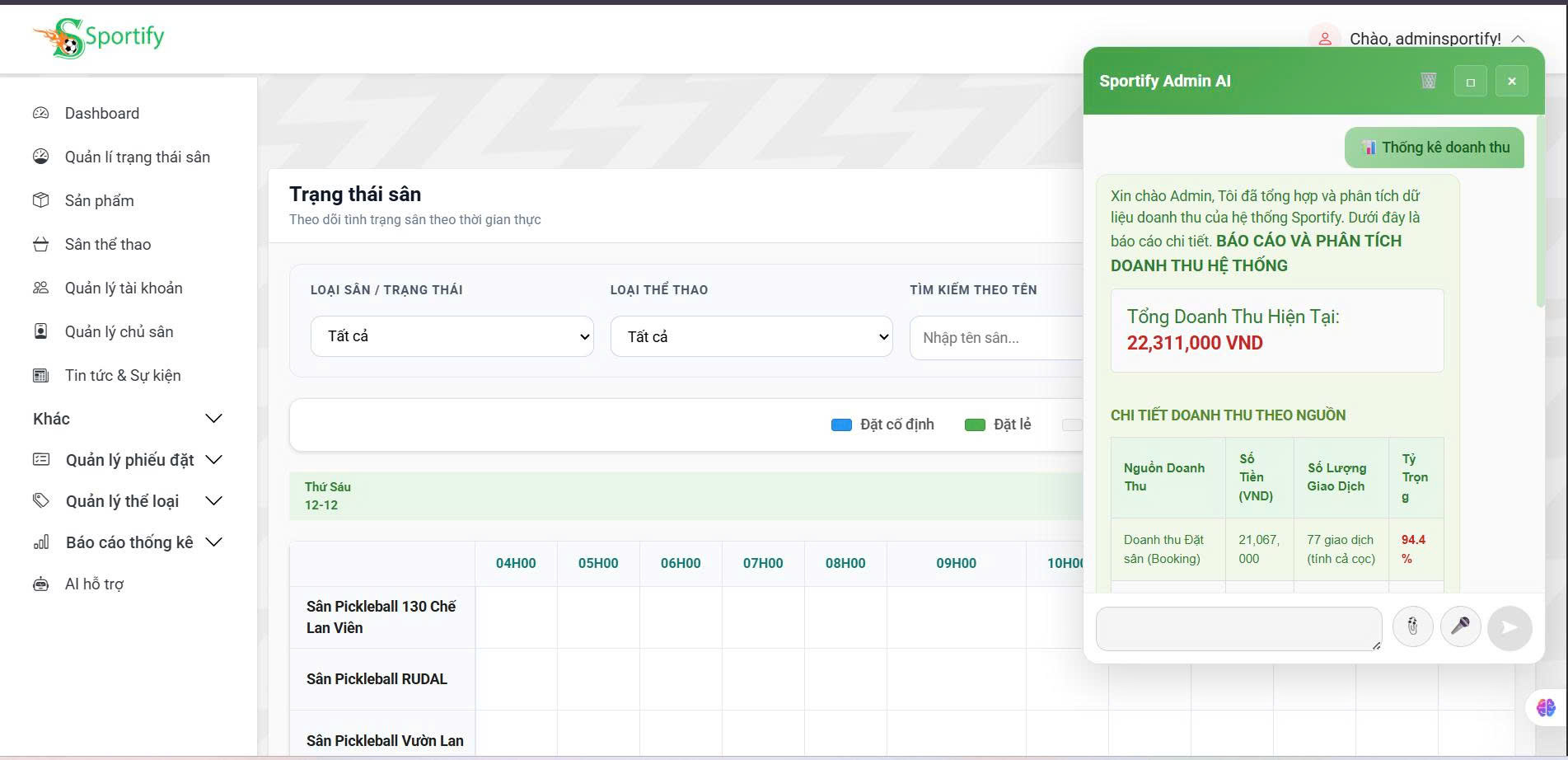Open the Loại sân / Trạng thái dropdown
Image resolution: width=1568 pixels, height=760 pixels.
click(452, 336)
